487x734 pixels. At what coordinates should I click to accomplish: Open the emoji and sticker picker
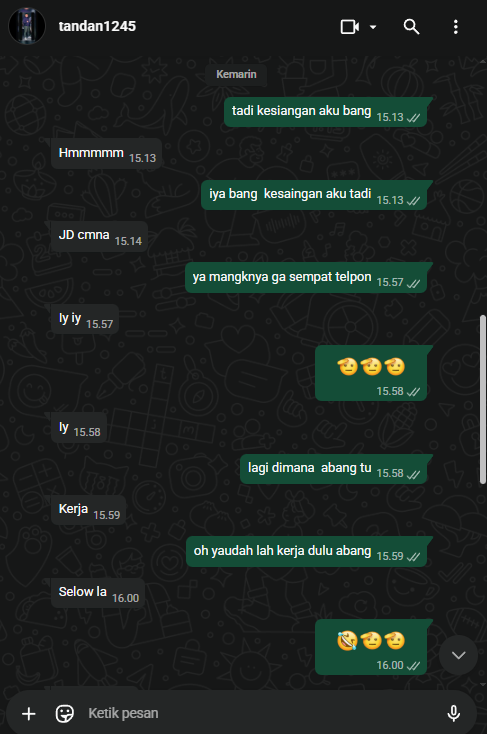(x=65, y=713)
